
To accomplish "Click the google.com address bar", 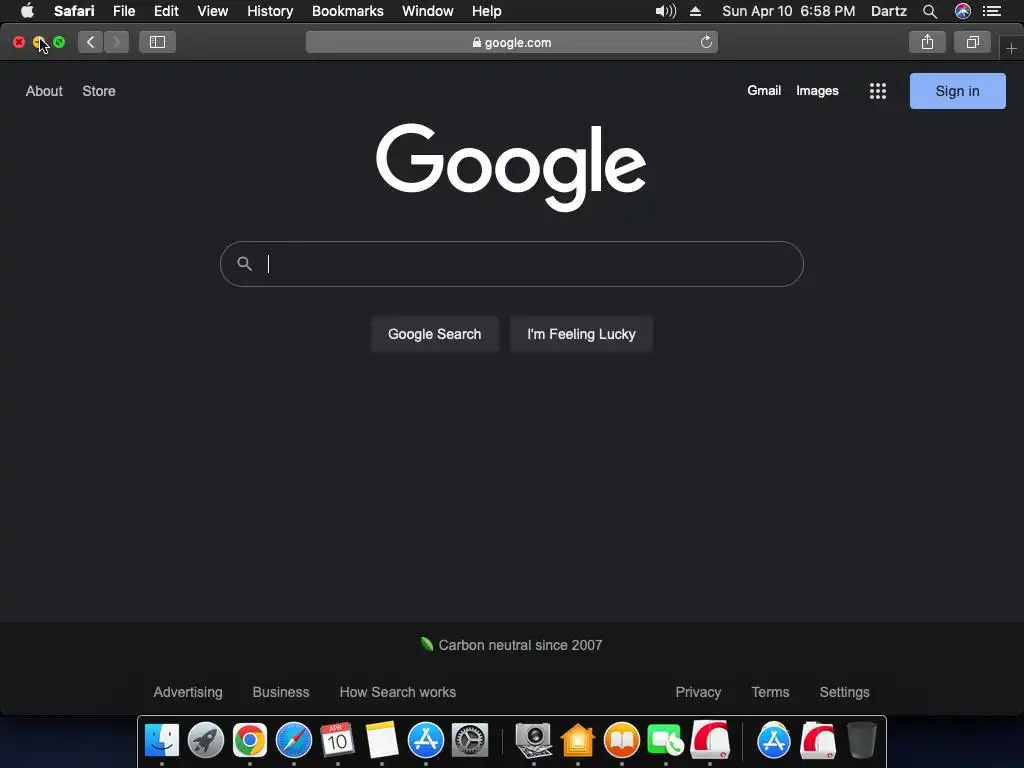I will [511, 42].
